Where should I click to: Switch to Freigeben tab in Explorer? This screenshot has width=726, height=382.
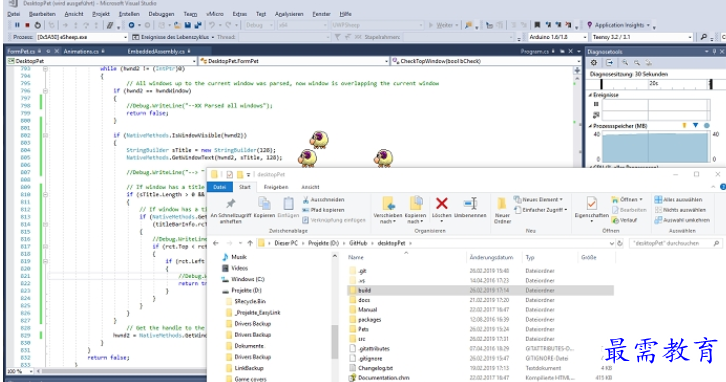coord(276,187)
